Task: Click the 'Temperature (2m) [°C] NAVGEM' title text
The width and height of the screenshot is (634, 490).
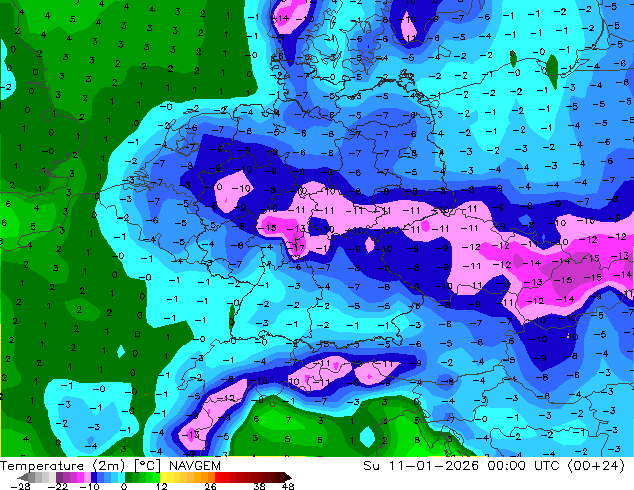Action: tap(110, 466)
